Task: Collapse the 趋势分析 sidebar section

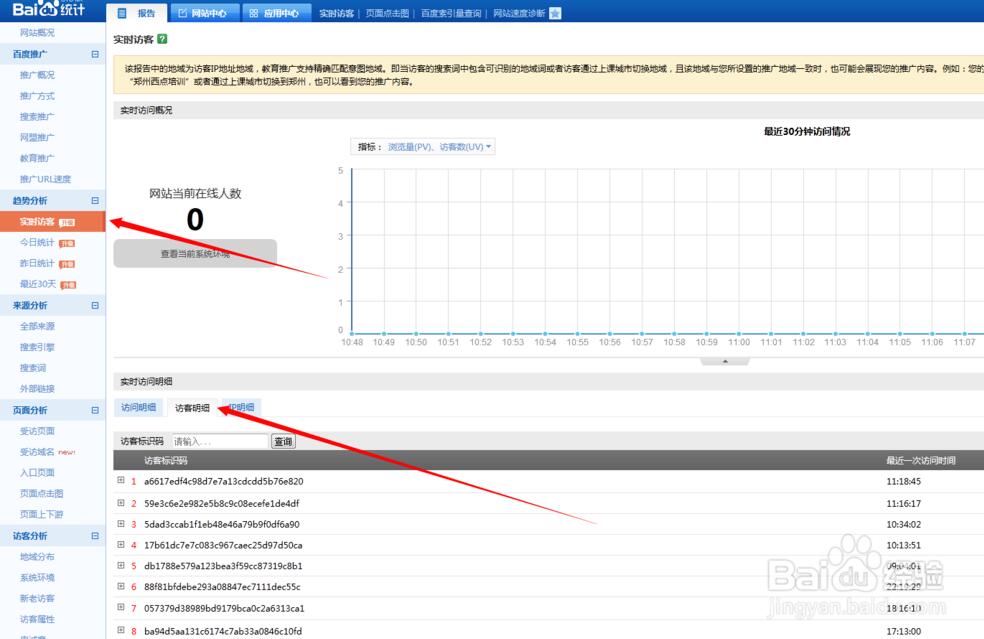Action: tap(95, 201)
